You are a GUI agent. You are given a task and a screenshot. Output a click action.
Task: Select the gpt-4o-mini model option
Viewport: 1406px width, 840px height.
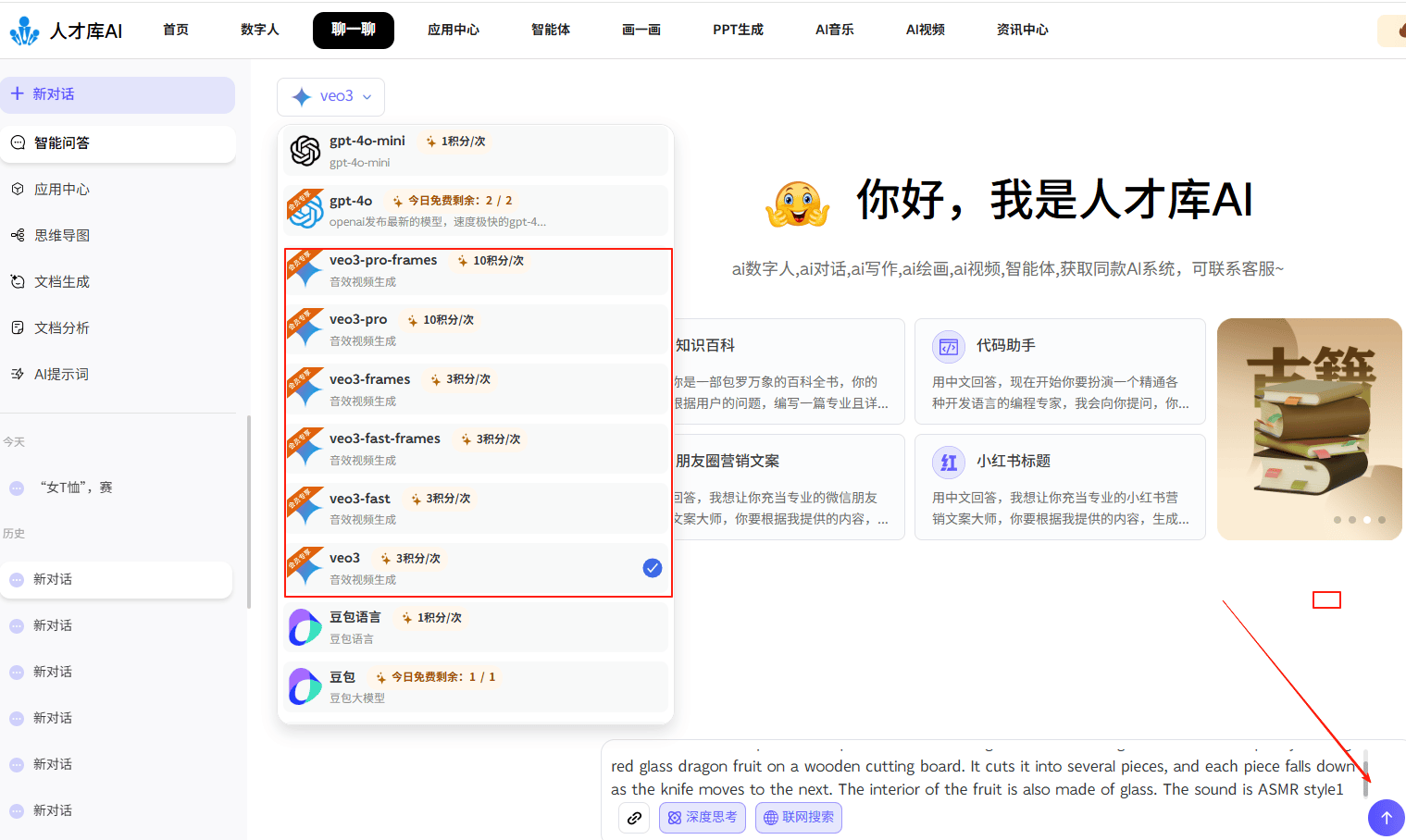(476, 150)
